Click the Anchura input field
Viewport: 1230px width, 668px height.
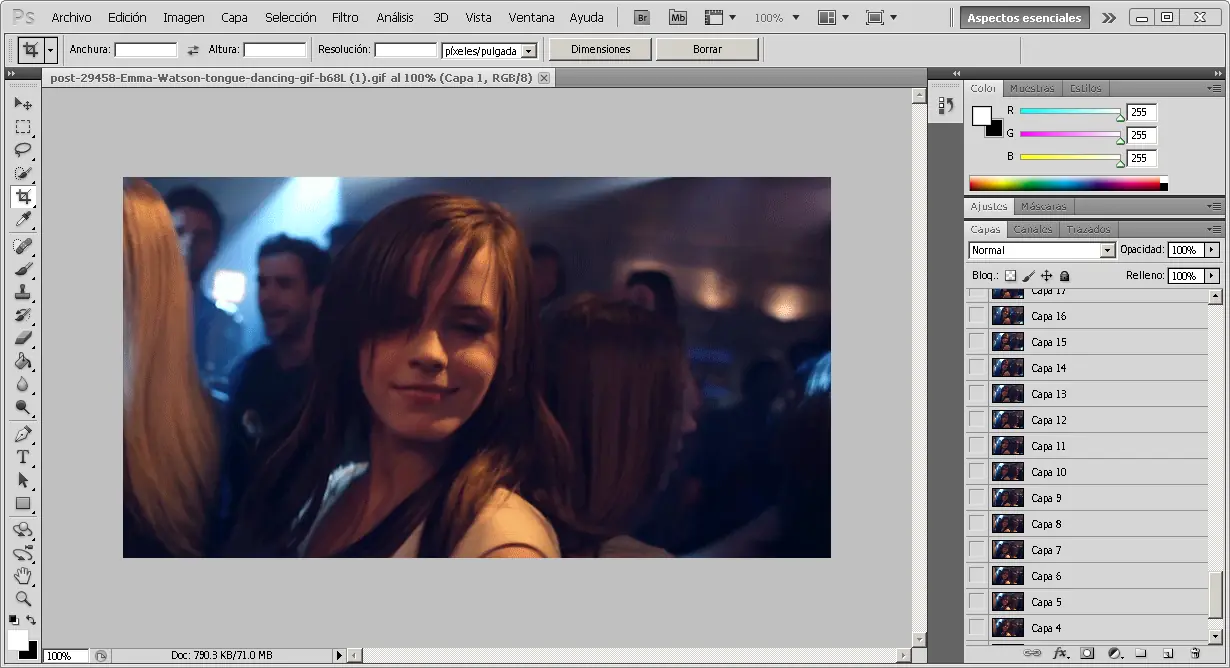click(146, 50)
